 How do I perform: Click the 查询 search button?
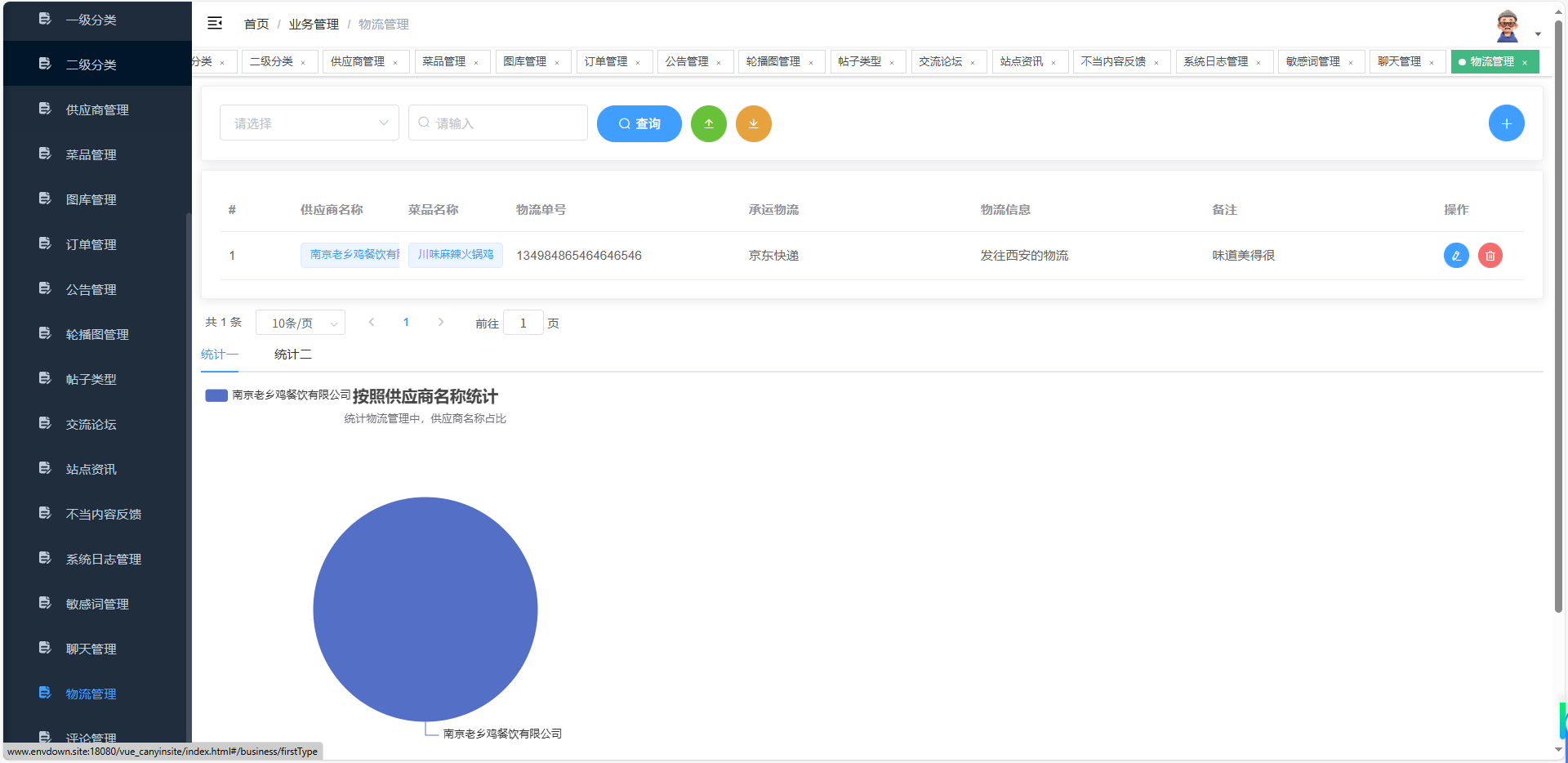(639, 123)
